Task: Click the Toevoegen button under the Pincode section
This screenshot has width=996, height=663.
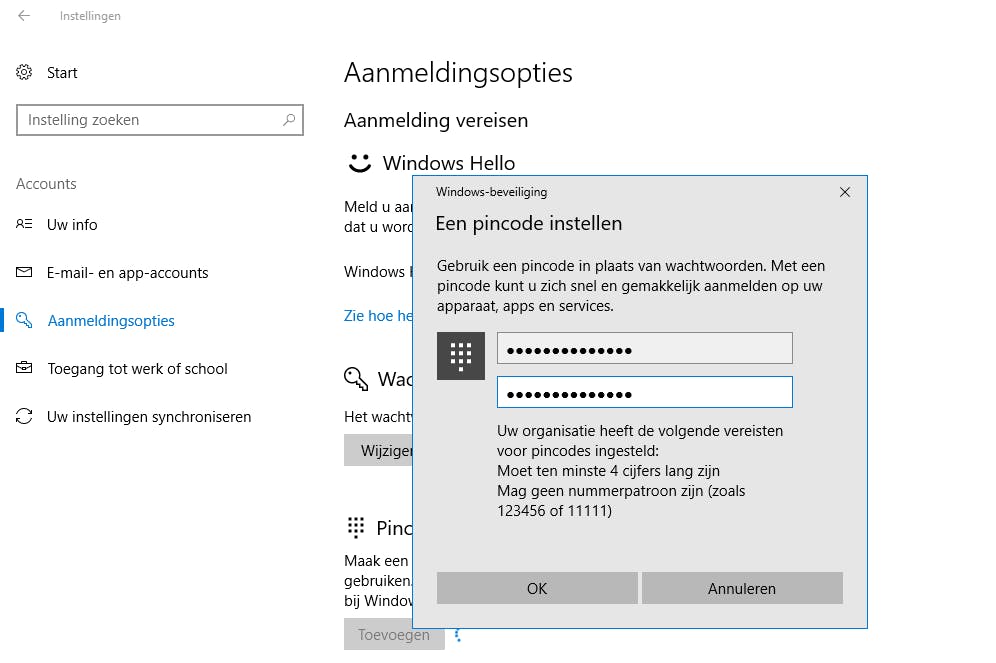Action: click(394, 634)
